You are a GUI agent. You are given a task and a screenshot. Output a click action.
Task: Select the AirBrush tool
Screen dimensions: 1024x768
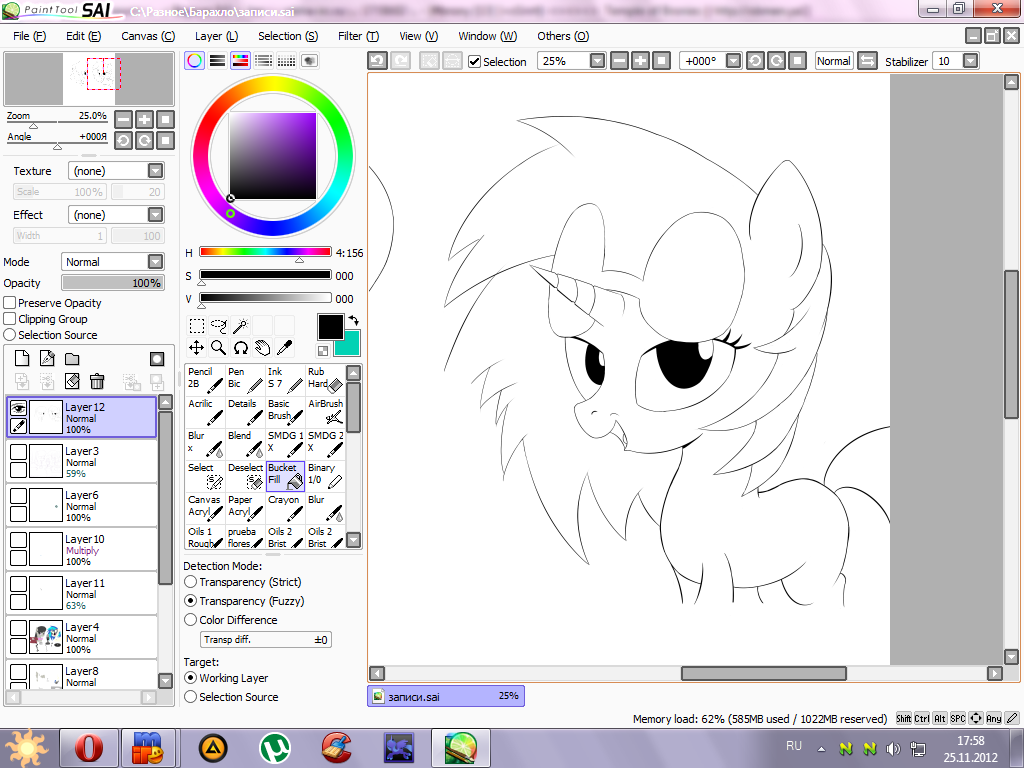pos(325,412)
